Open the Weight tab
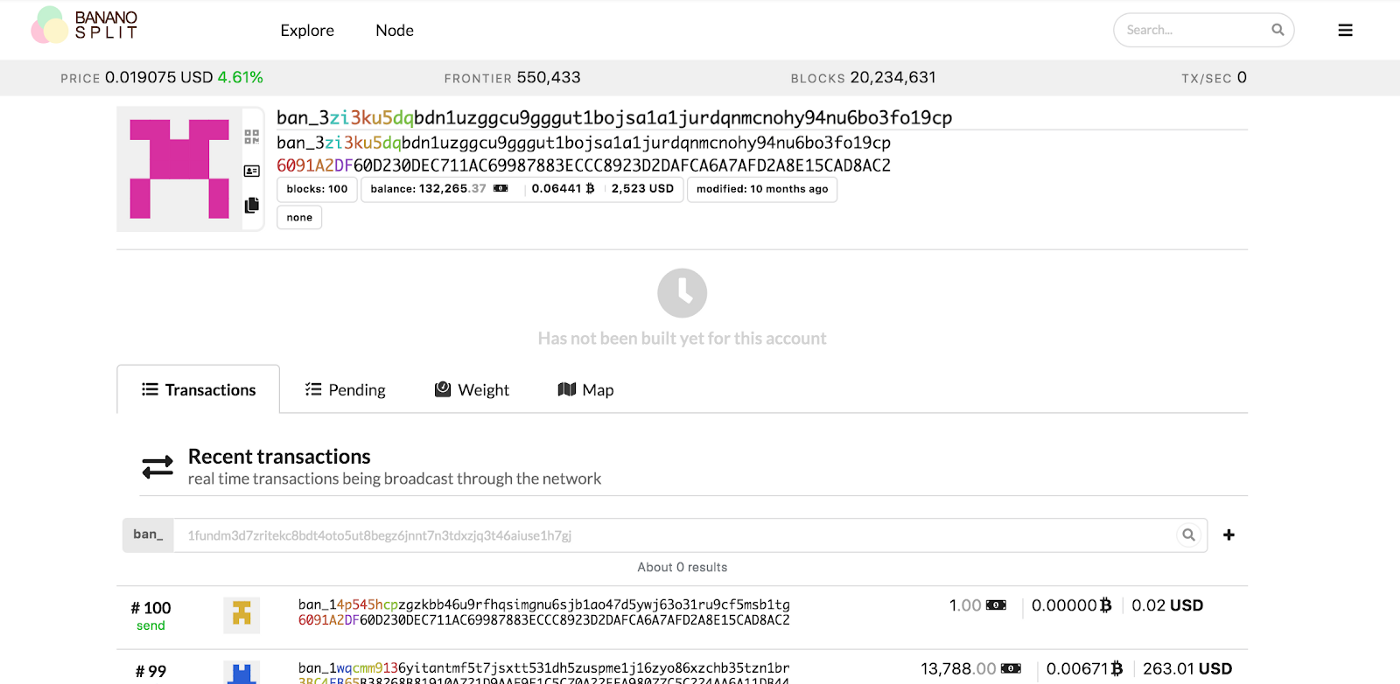The height and width of the screenshot is (684, 1400). tap(472, 390)
